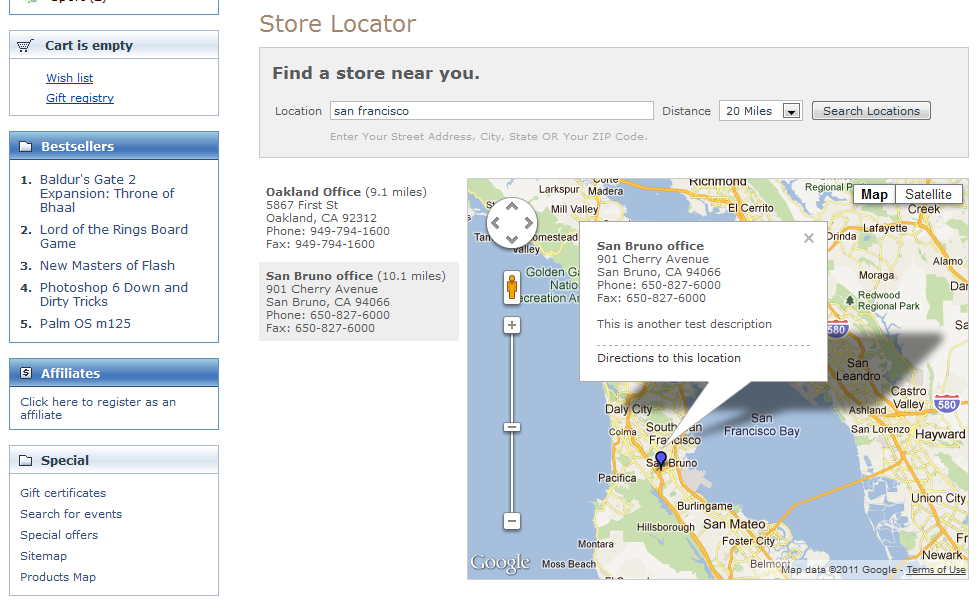Click the Larkspur label on map

coord(559,189)
